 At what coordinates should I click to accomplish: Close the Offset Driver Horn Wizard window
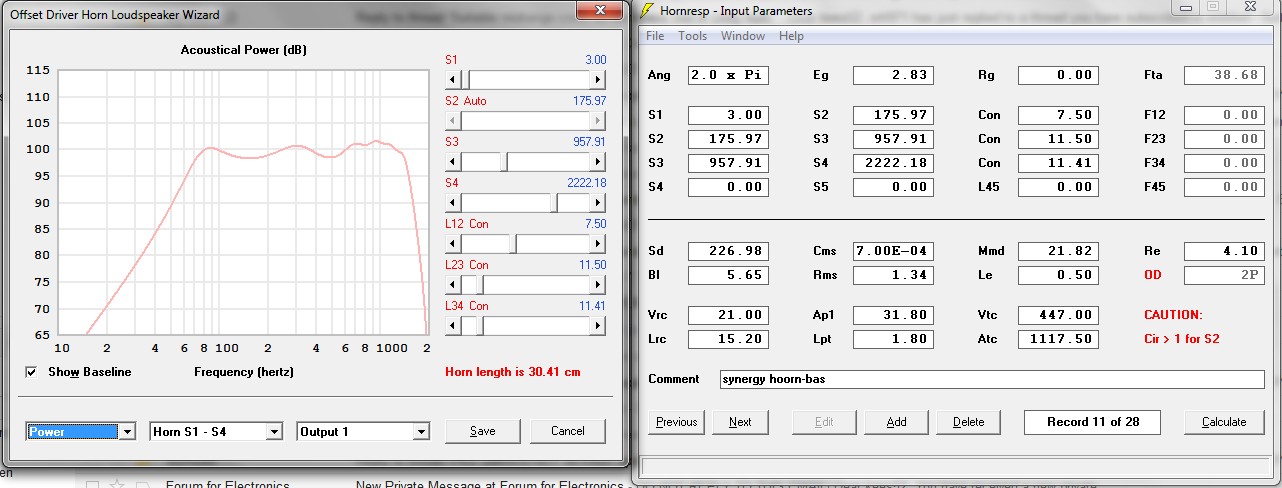pyautogui.click(x=599, y=8)
